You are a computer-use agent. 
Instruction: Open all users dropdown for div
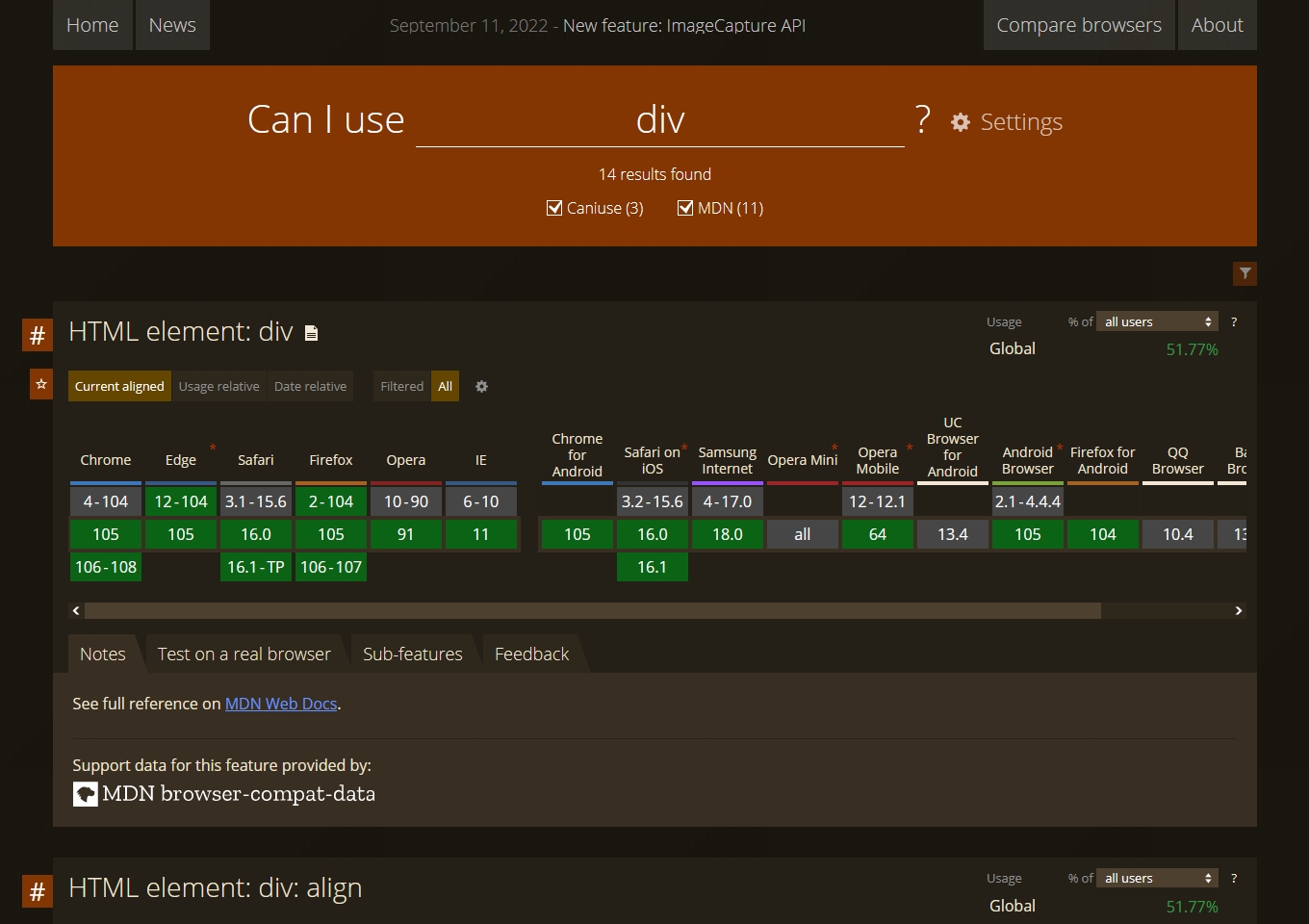(1158, 321)
